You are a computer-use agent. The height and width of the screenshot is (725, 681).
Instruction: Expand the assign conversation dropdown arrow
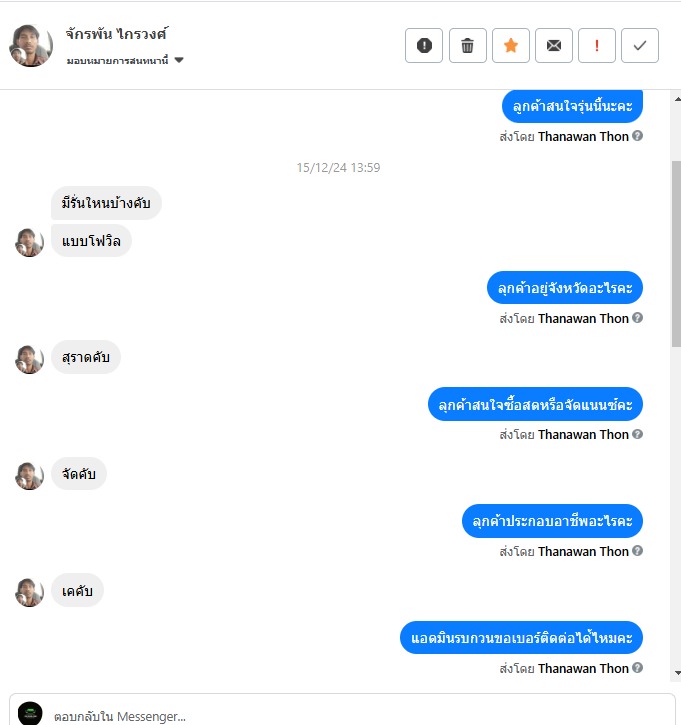coord(179,60)
